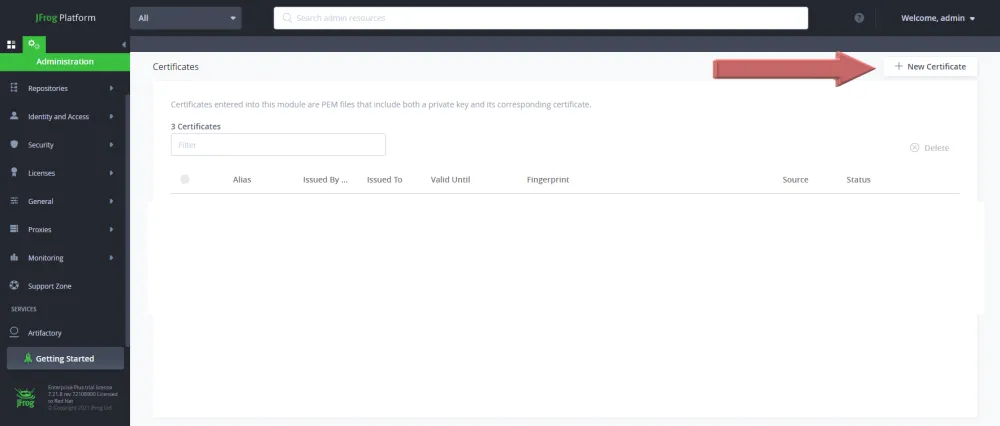The width and height of the screenshot is (1000, 426).
Task: Click the certificates Filter input box
Action: (278, 145)
